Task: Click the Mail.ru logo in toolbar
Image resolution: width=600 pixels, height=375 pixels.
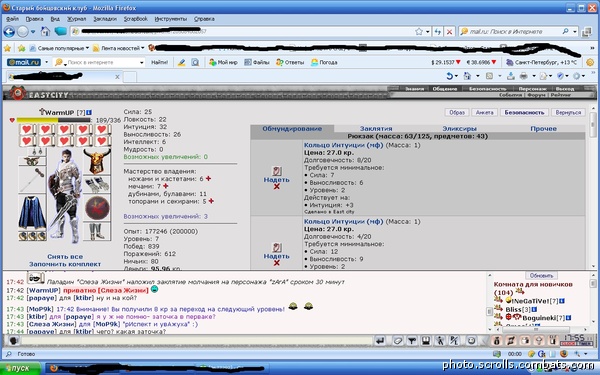Action: coord(24,62)
